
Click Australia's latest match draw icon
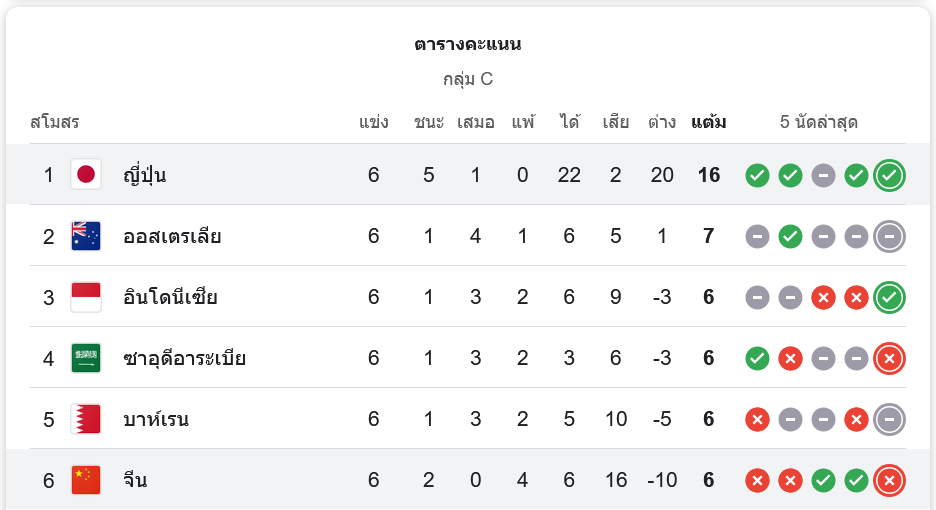[x=889, y=237]
